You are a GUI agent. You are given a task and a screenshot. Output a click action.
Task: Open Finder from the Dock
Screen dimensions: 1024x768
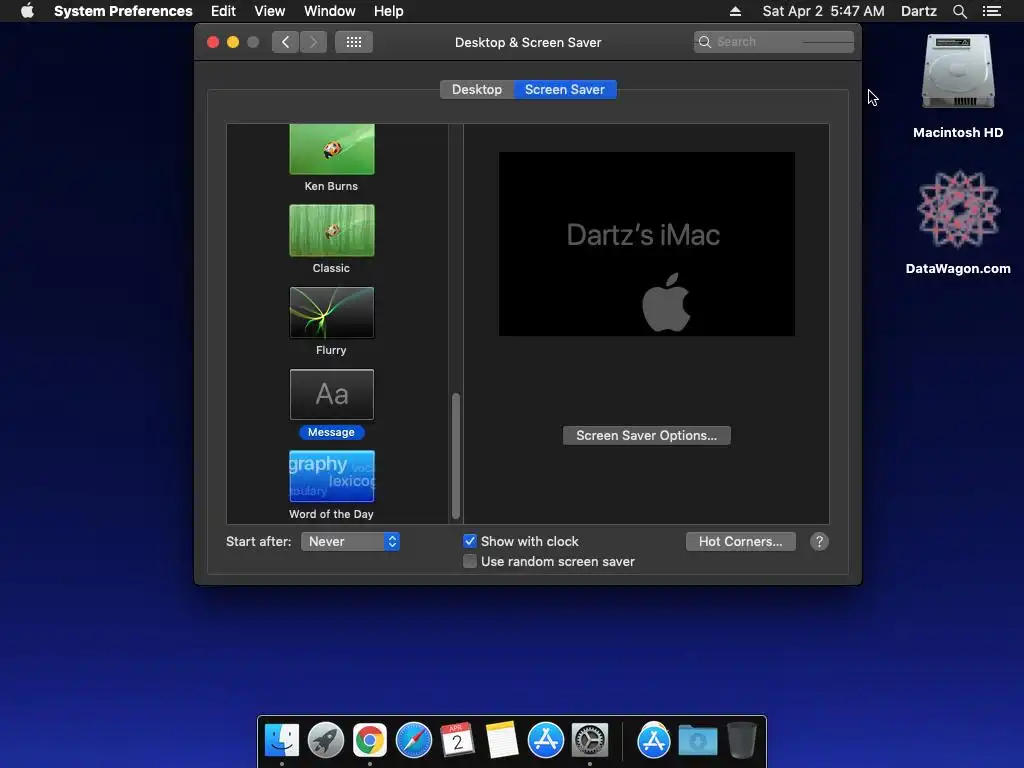(282, 741)
